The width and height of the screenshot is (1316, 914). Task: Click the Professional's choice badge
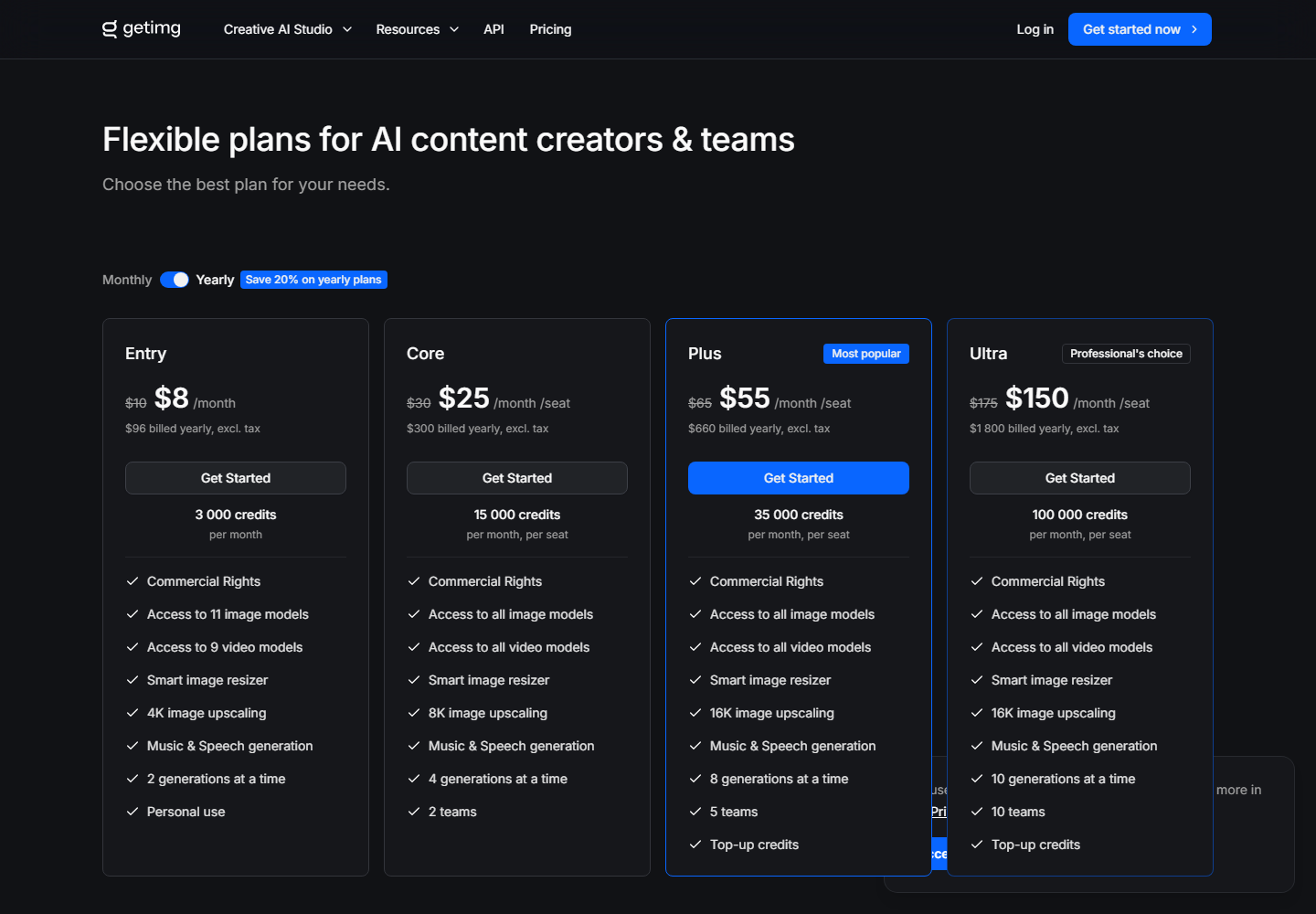(1126, 354)
